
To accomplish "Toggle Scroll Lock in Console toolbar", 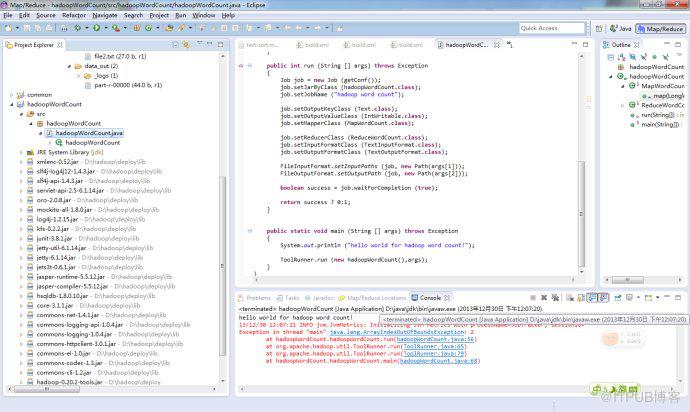I will click(581, 298).
